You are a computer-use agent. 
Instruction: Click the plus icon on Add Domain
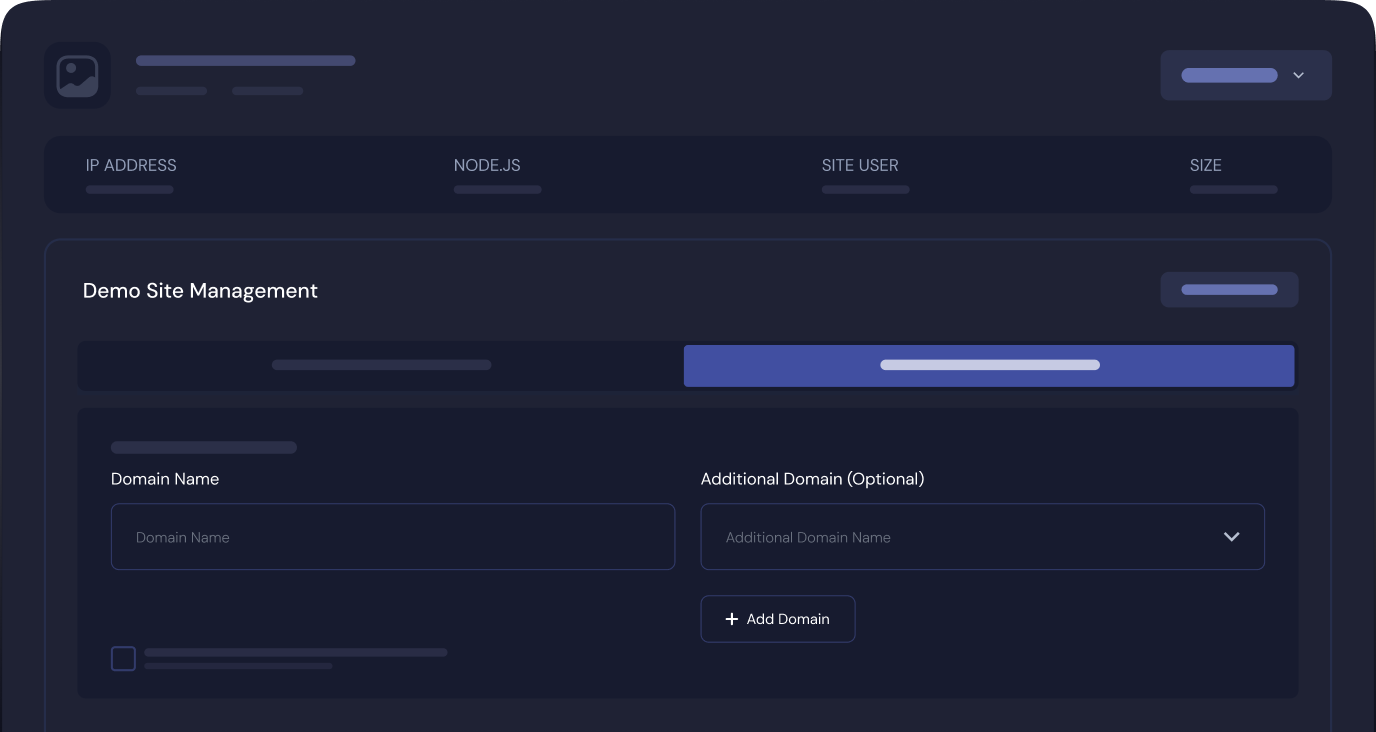click(731, 619)
